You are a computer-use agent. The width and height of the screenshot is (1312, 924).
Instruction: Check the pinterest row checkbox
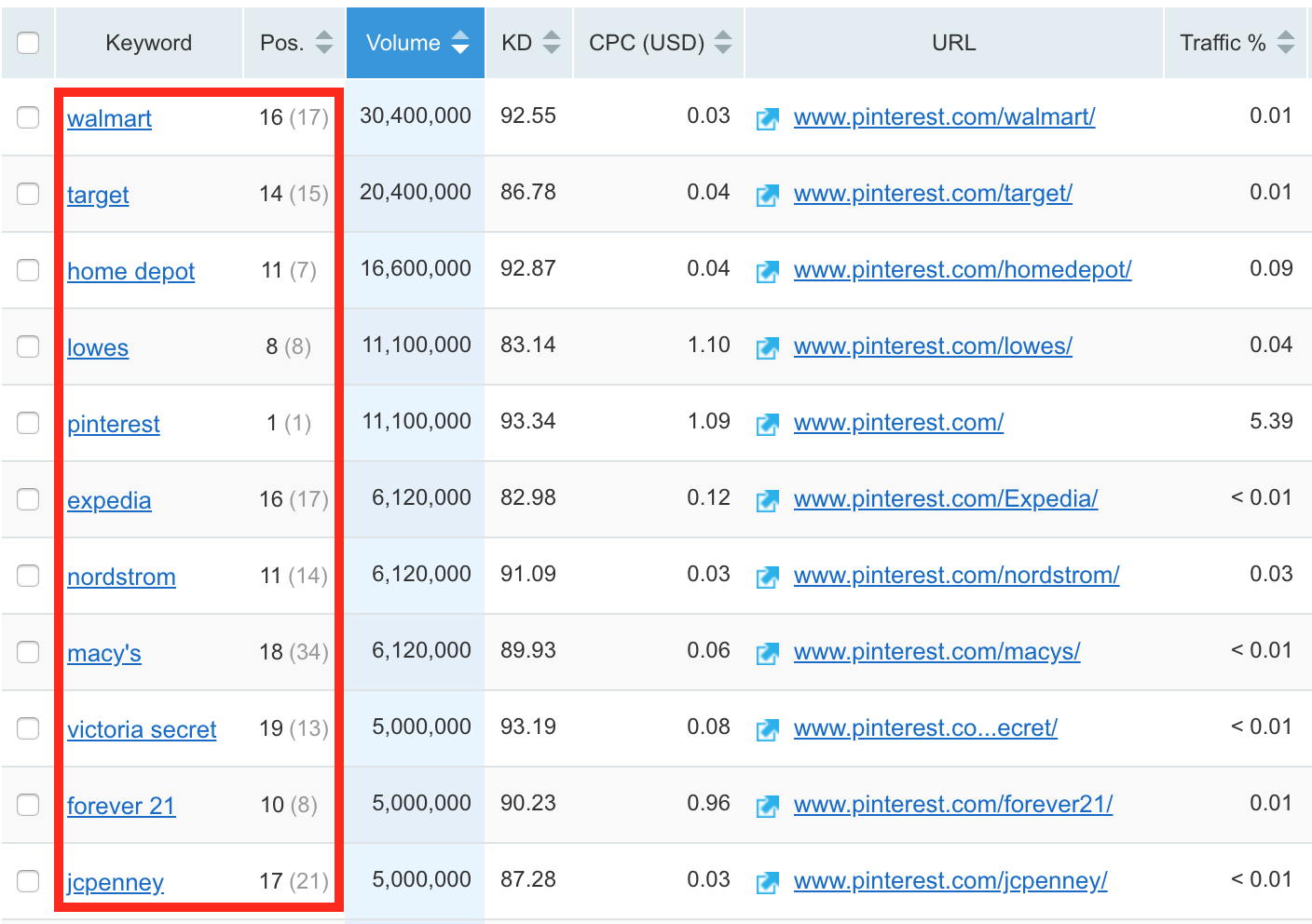(x=28, y=423)
